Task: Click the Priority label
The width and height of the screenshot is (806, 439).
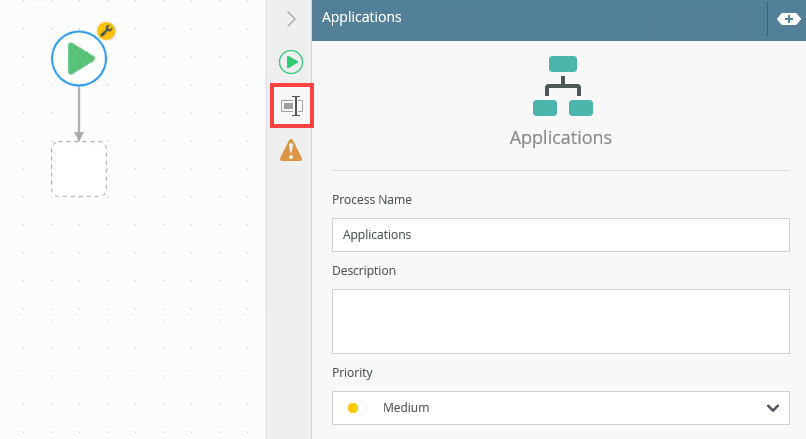Action: pos(352,372)
